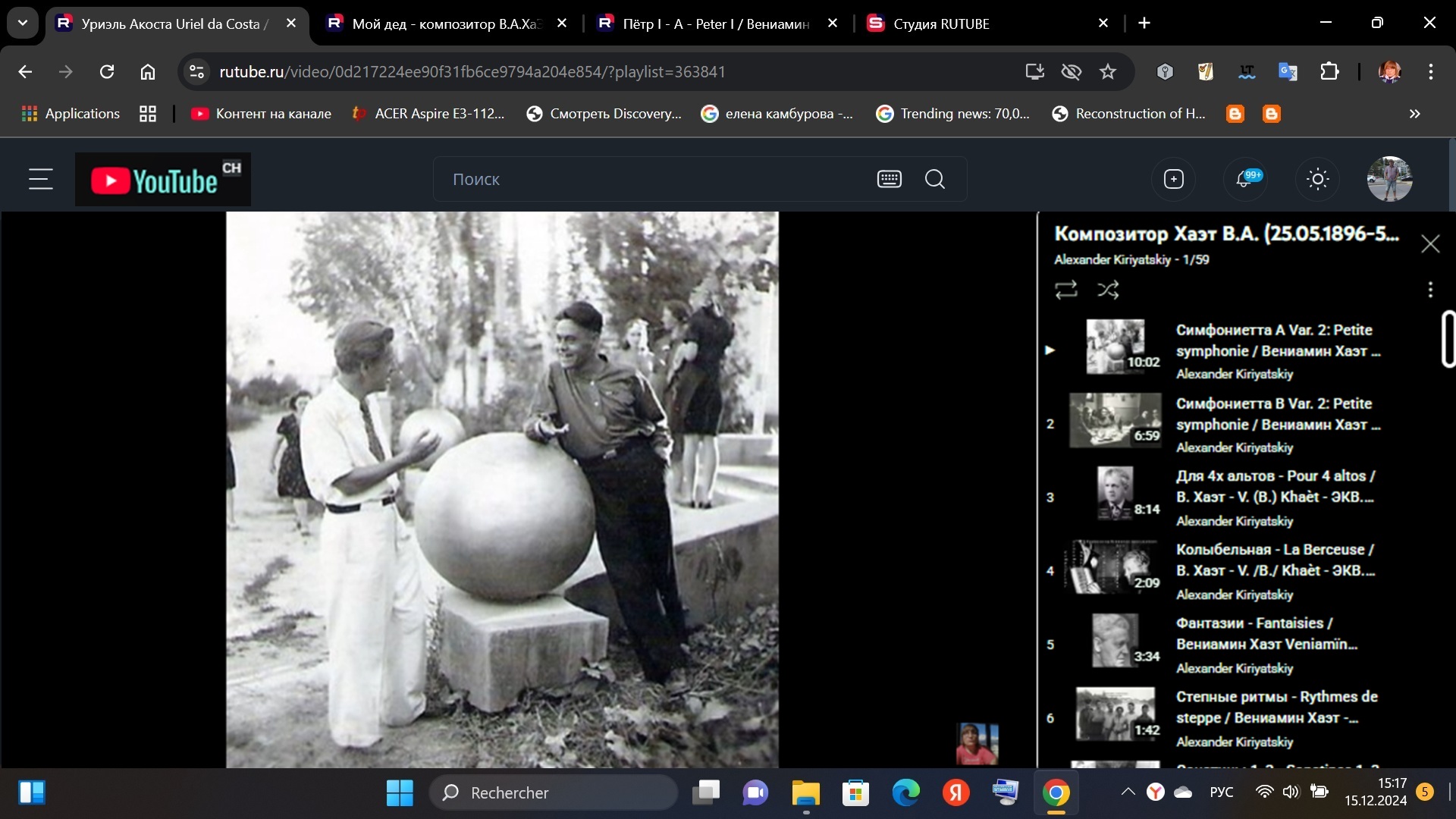The image size is (1456, 819).
Task: Expand the hidden bookmarks chevron
Action: [1414, 114]
